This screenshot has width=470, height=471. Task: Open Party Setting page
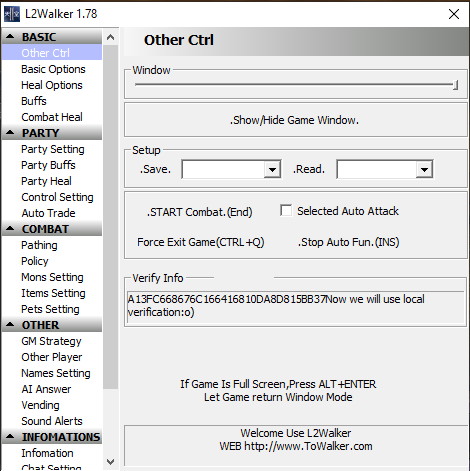[53, 149]
